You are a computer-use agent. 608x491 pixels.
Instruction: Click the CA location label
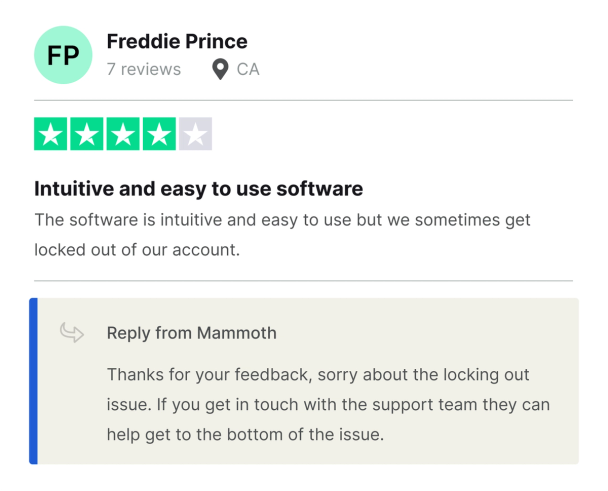248,69
